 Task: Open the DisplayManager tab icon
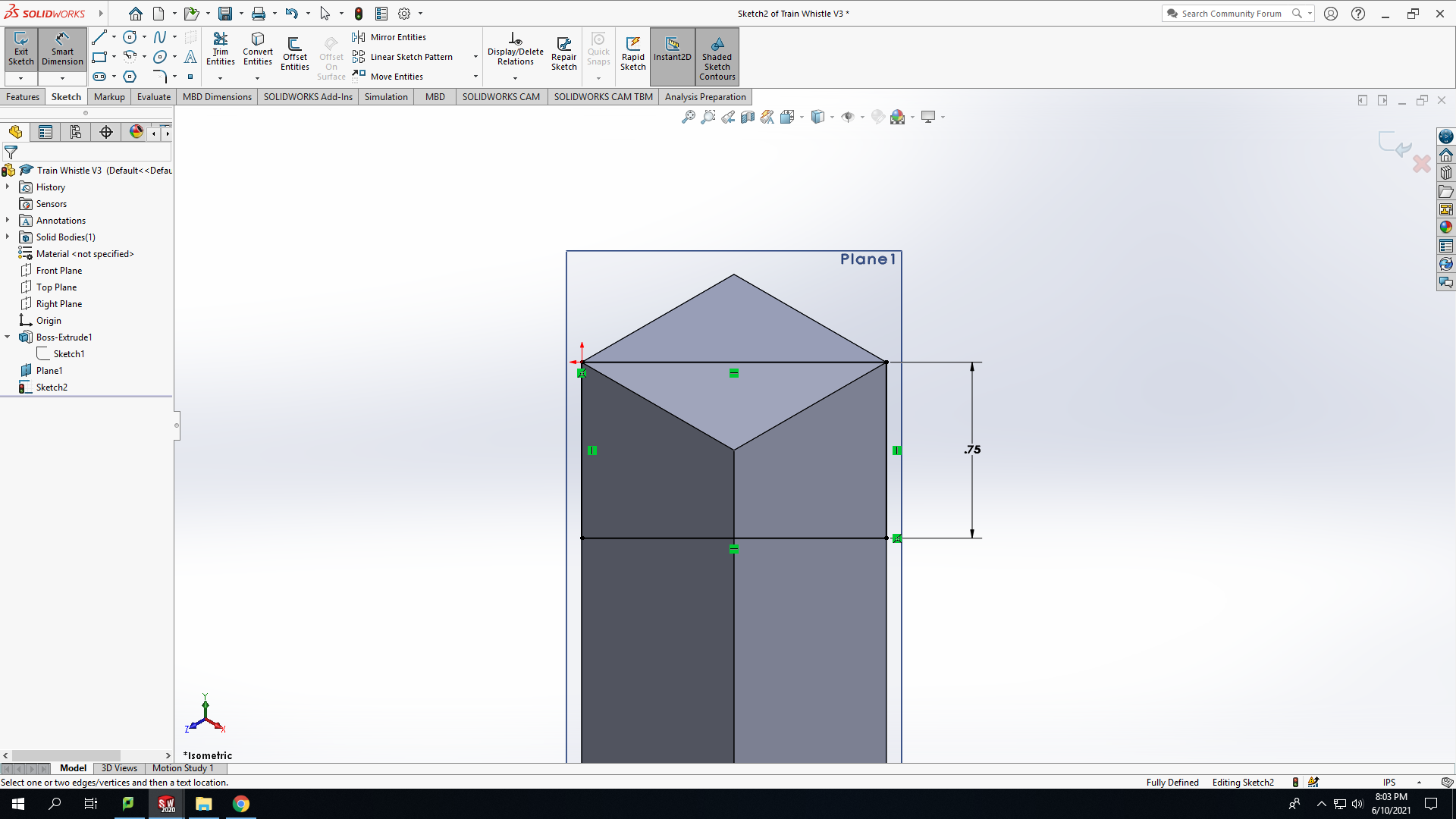click(136, 132)
